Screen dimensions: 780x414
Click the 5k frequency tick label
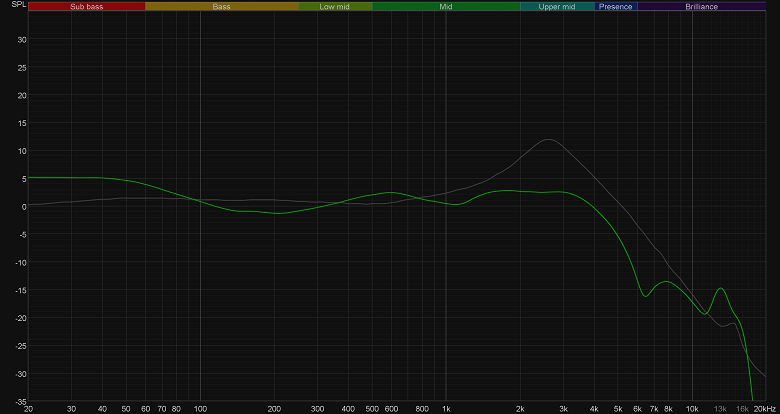(x=618, y=409)
